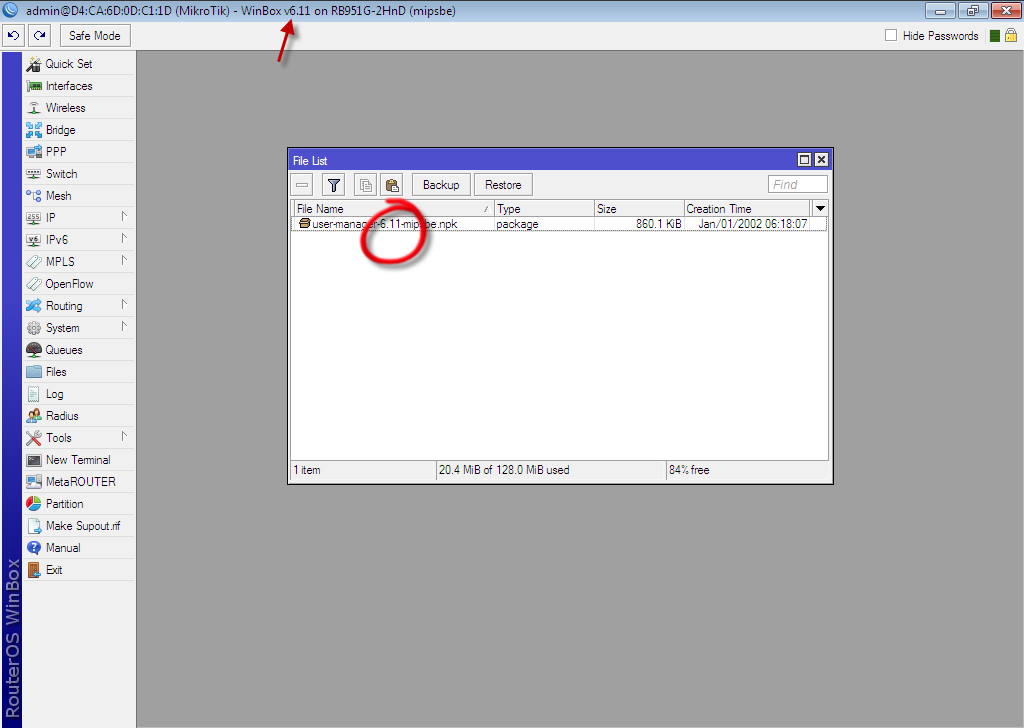
Task: Expand the MPLS submenu arrow
Action: pos(124,261)
